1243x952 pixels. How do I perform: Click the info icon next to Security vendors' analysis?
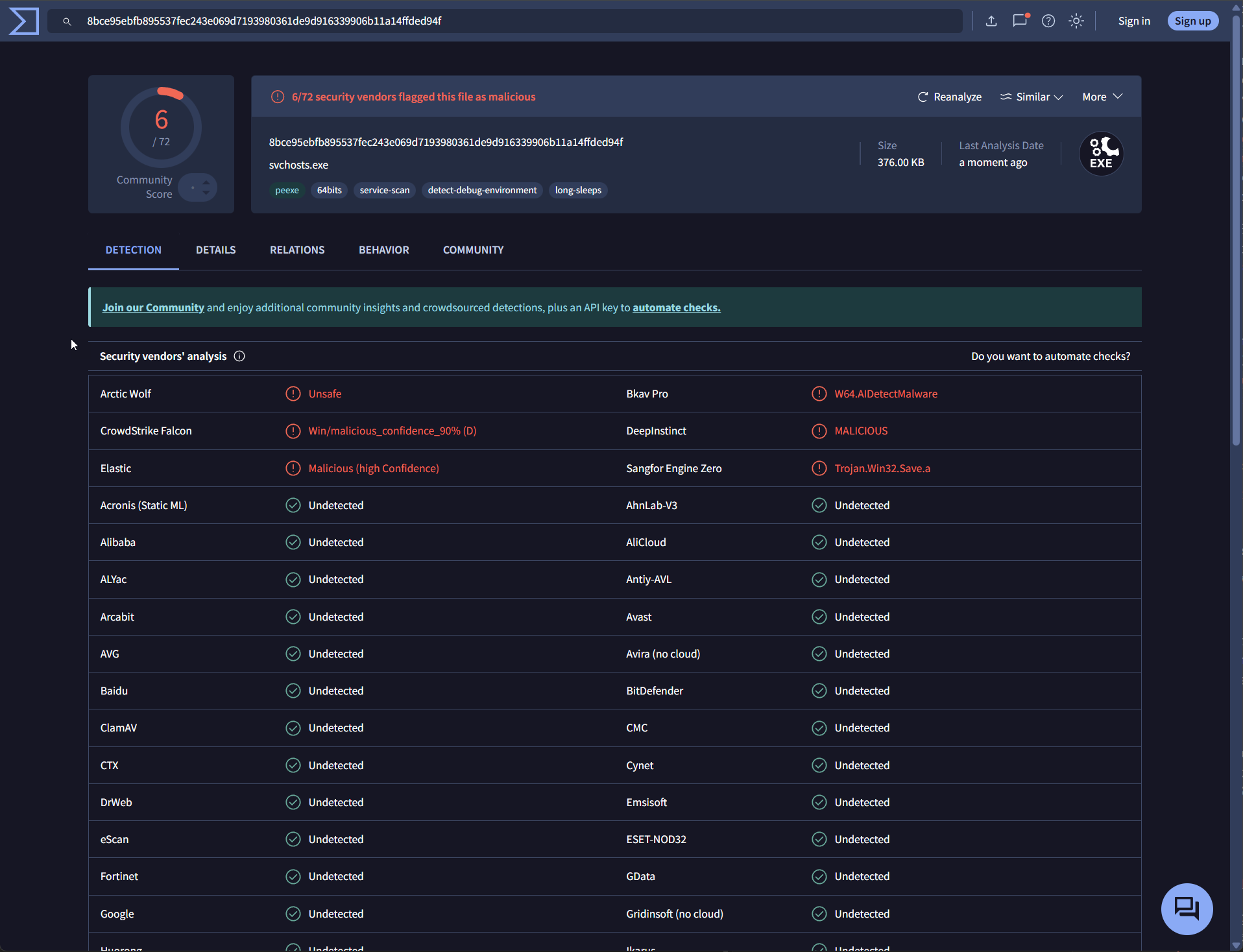[239, 356]
